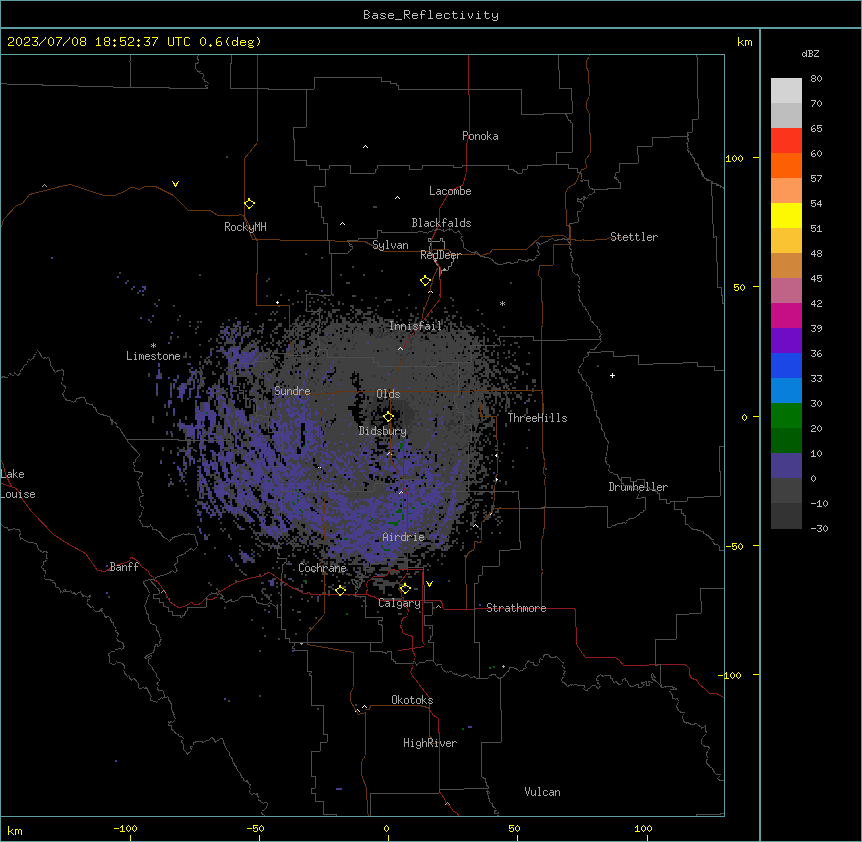The height and width of the screenshot is (842, 862).
Task: Click the dBZ legend heading
Action: [x=810, y=53]
